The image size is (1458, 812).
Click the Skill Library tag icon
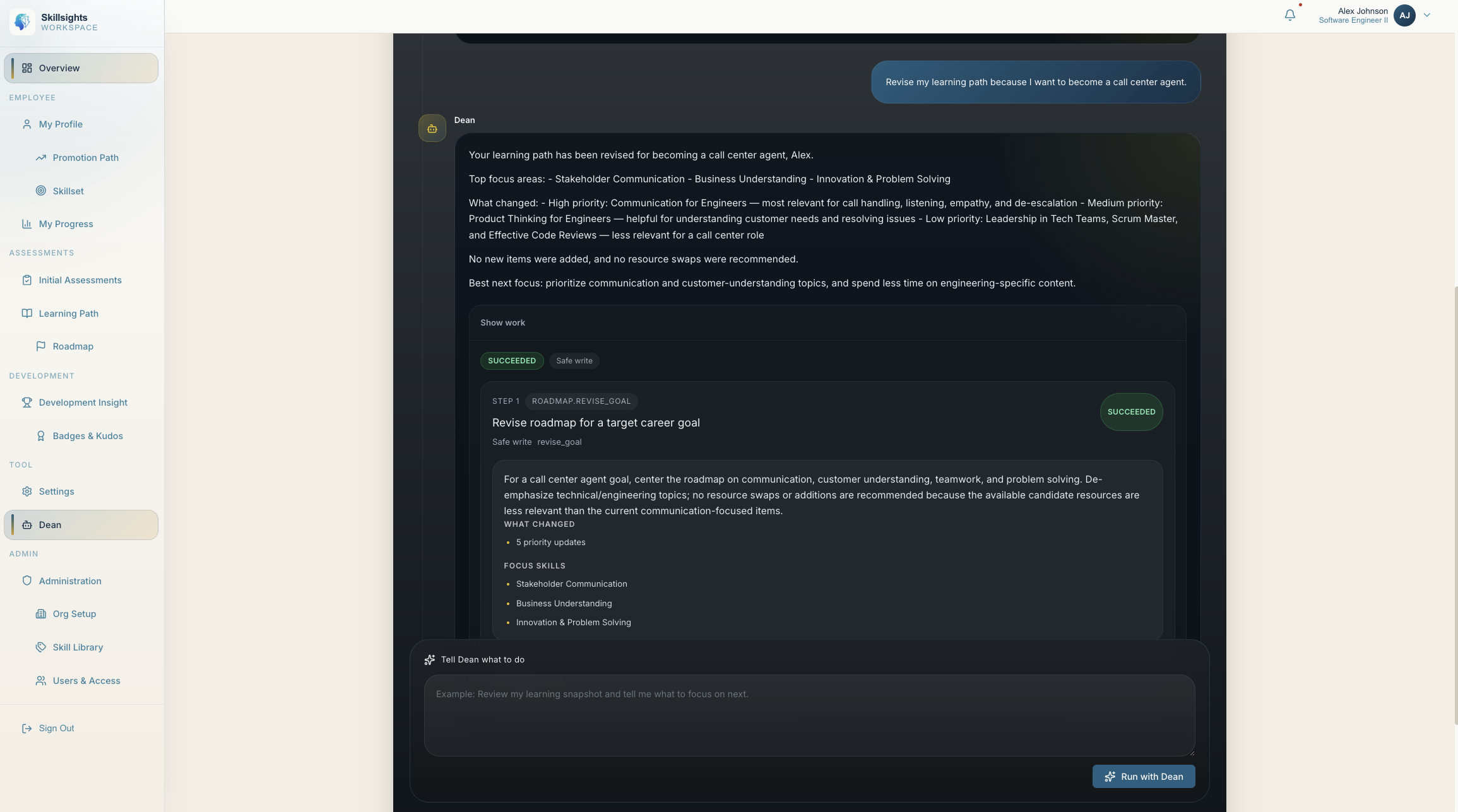point(41,647)
